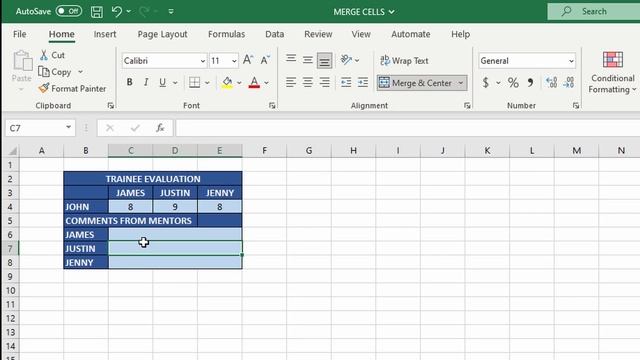Open Alignment settings dialog launcher
Screen dimensions: 640x360
click(467, 106)
